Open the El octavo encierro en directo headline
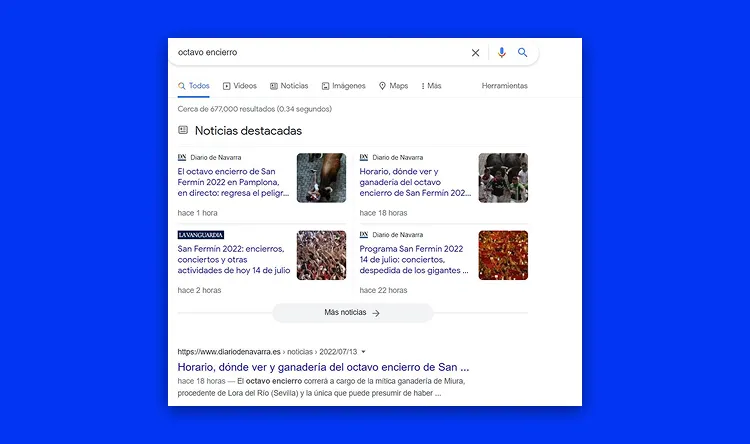 tap(232, 181)
